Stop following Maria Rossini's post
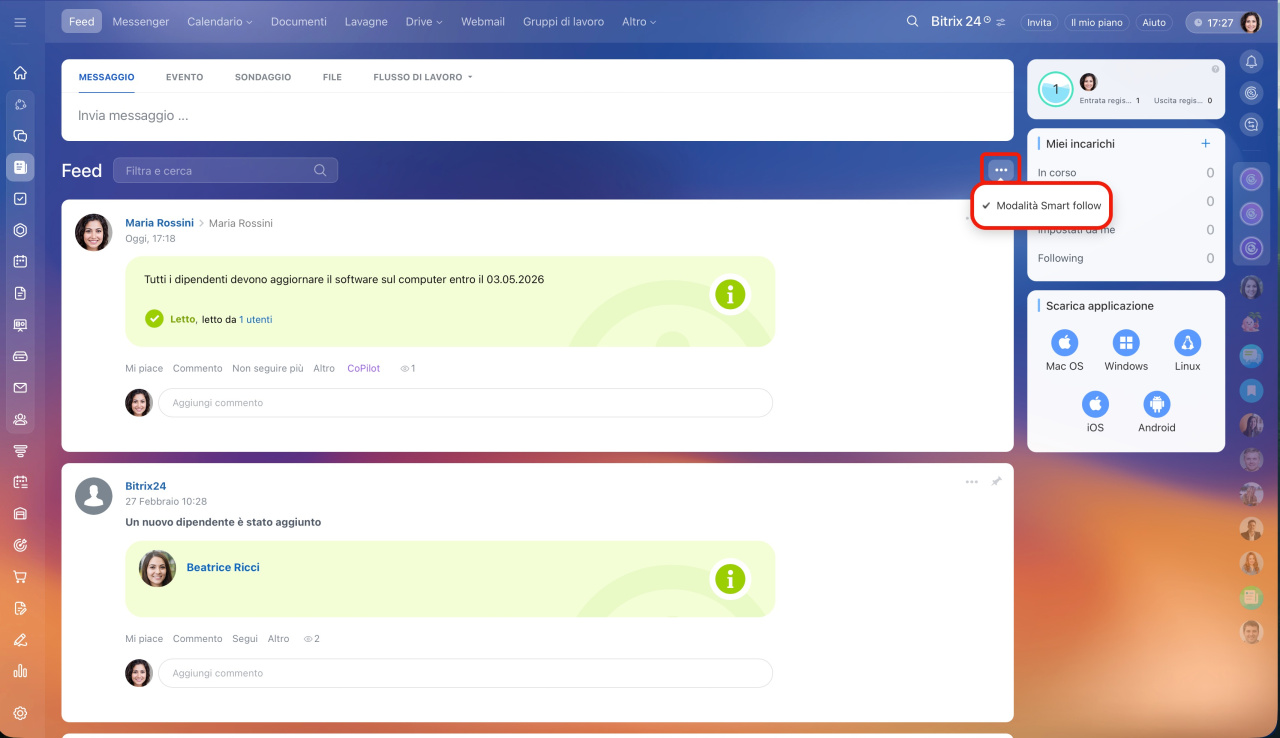This screenshot has height=738, width=1280. 267,368
